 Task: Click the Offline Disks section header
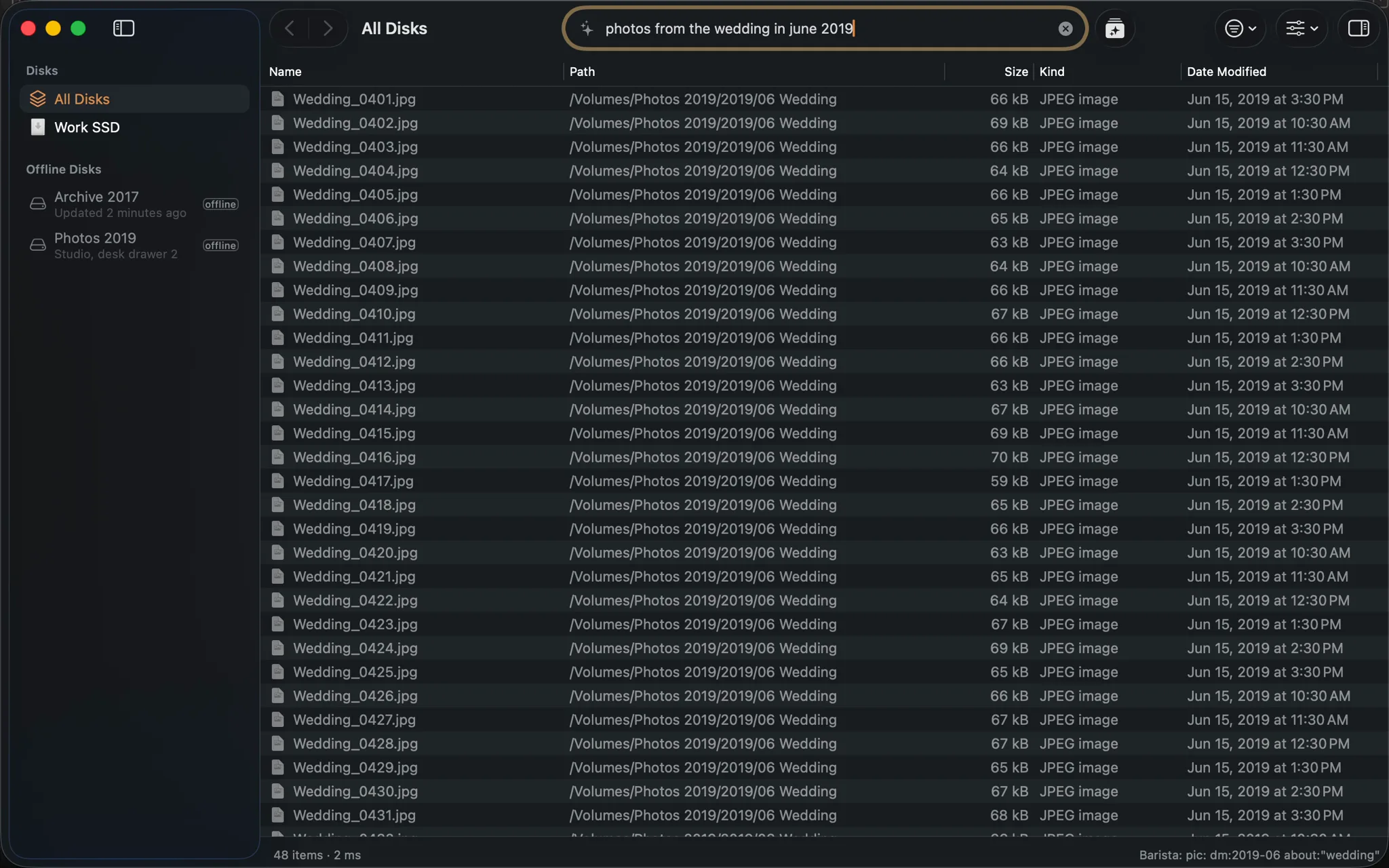tap(64, 170)
